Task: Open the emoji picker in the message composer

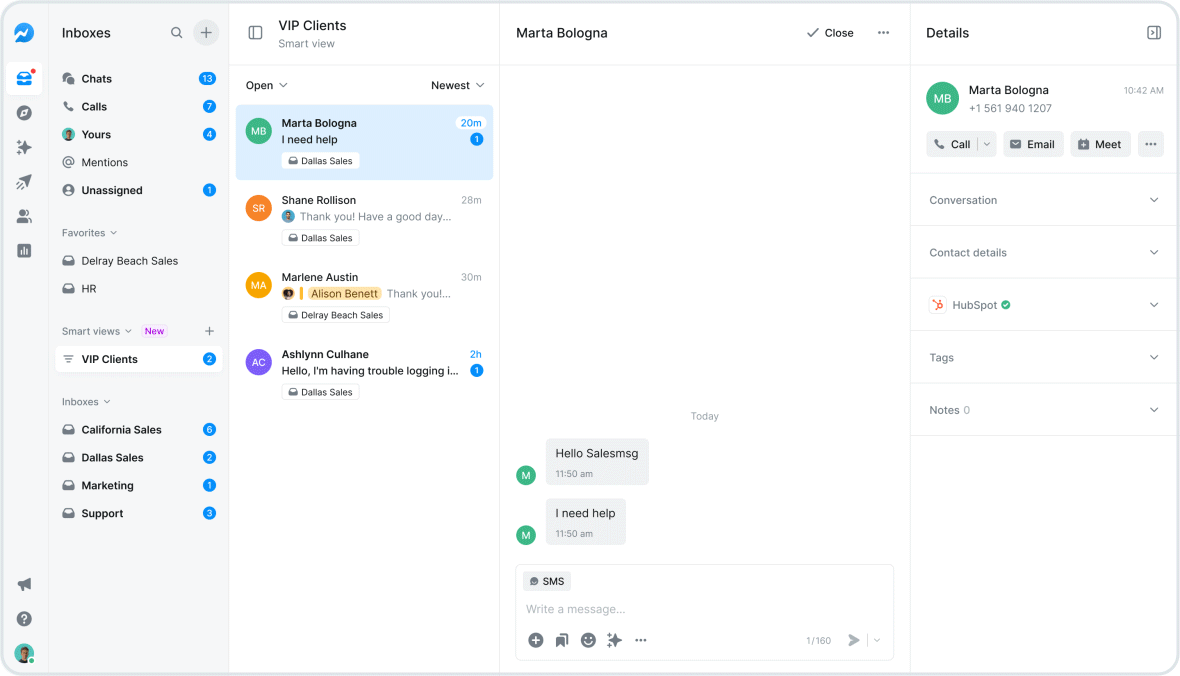Action: pos(588,640)
